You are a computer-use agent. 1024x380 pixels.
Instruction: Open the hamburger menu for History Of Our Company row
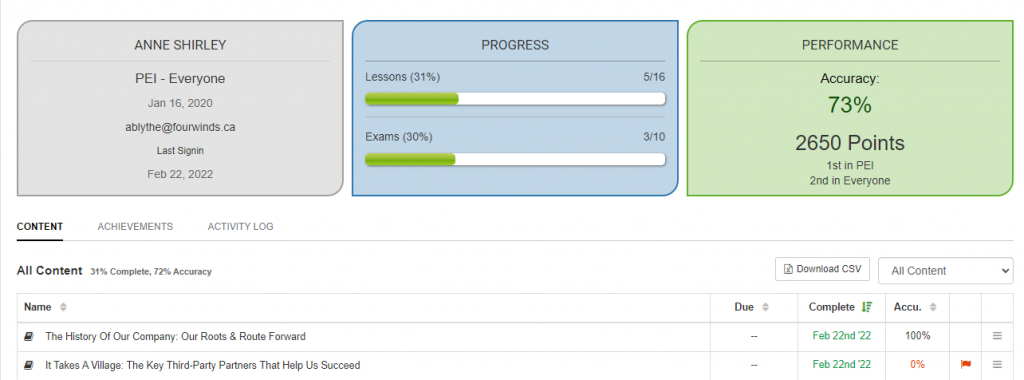(997, 336)
